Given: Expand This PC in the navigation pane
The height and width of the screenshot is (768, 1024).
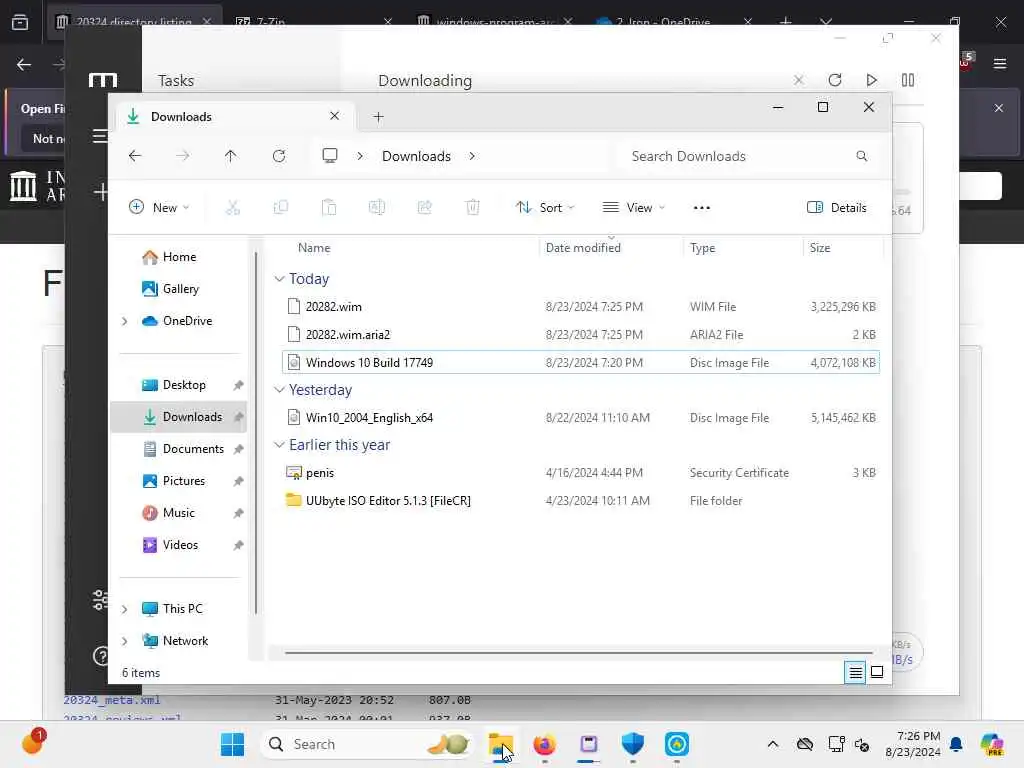Looking at the screenshot, I should (x=124, y=609).
